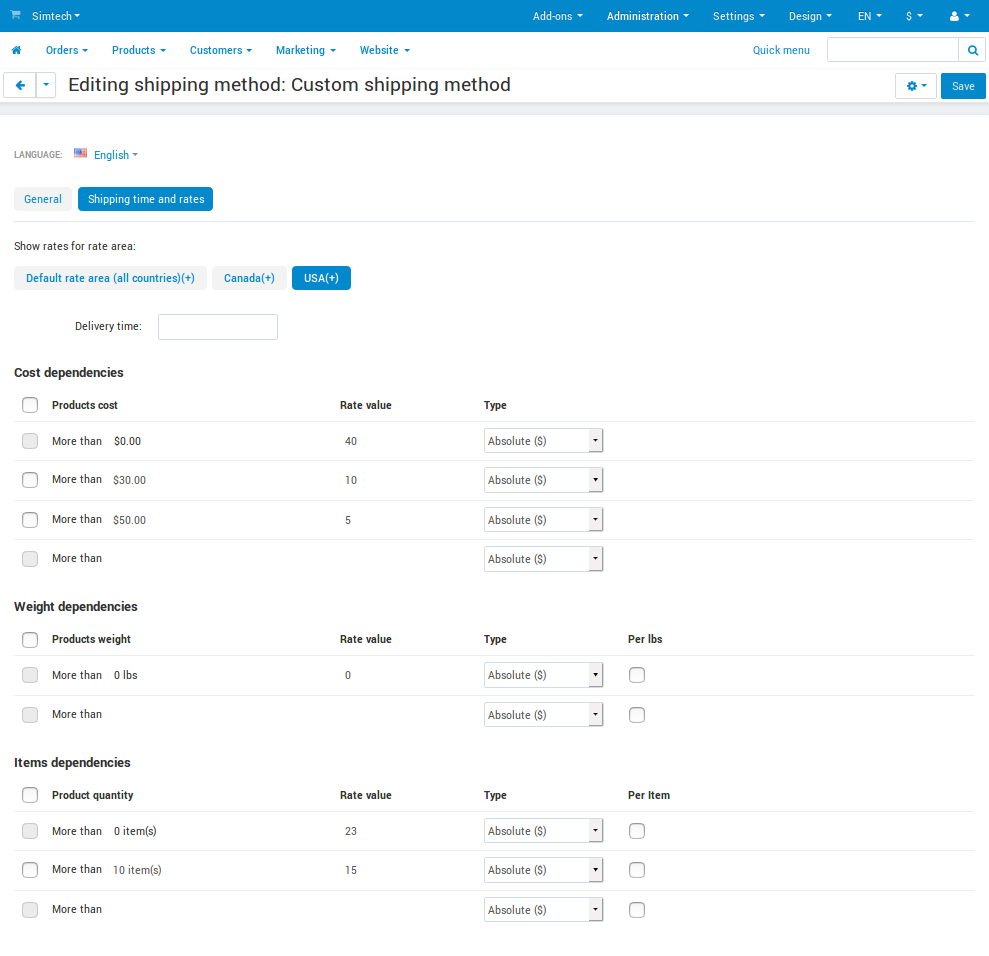Viewport: 989px width, 956px height.
Task: Open the currency $ selector
Action: coord(914,16)
